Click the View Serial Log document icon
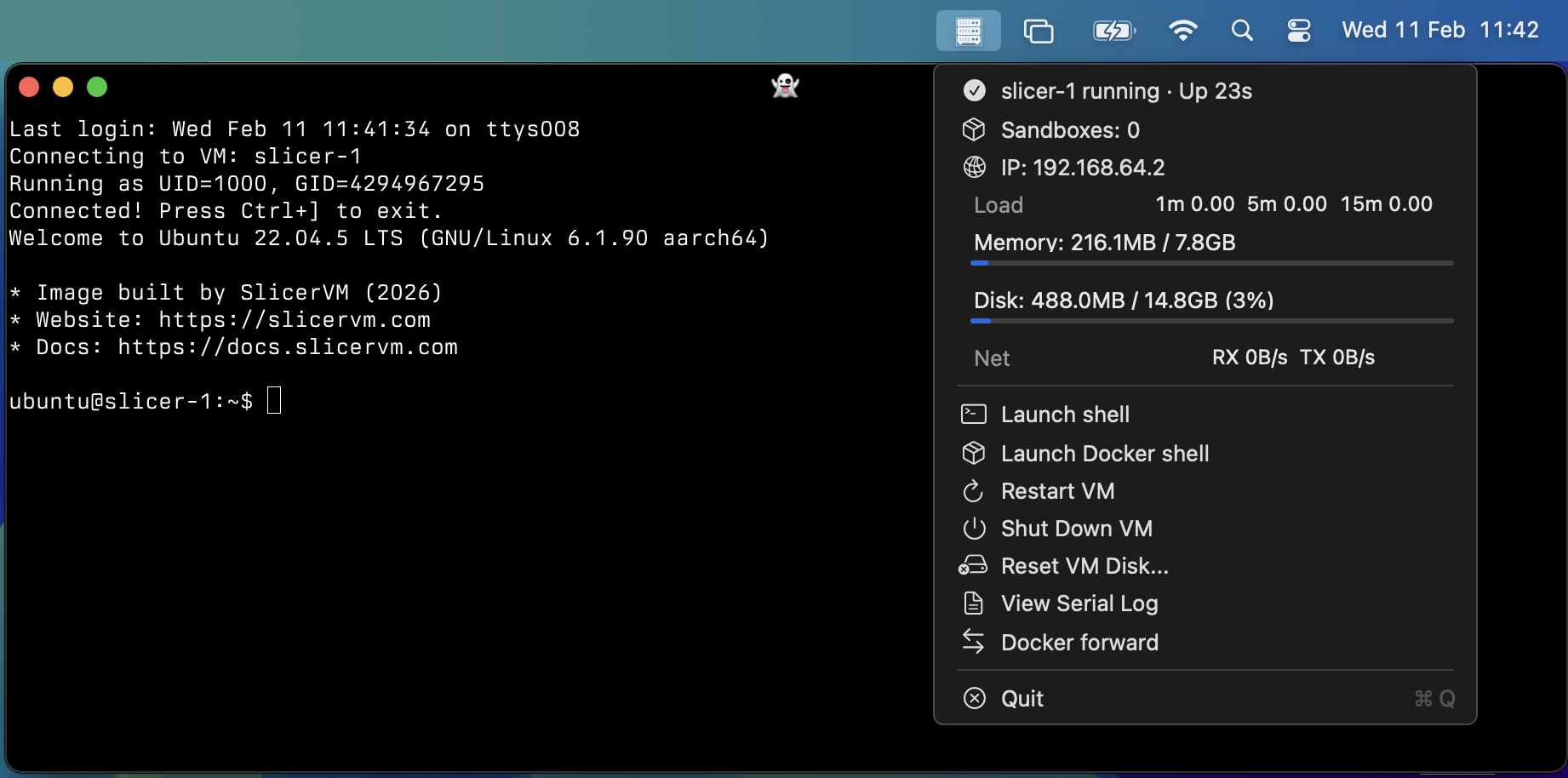 pos(974,603)
